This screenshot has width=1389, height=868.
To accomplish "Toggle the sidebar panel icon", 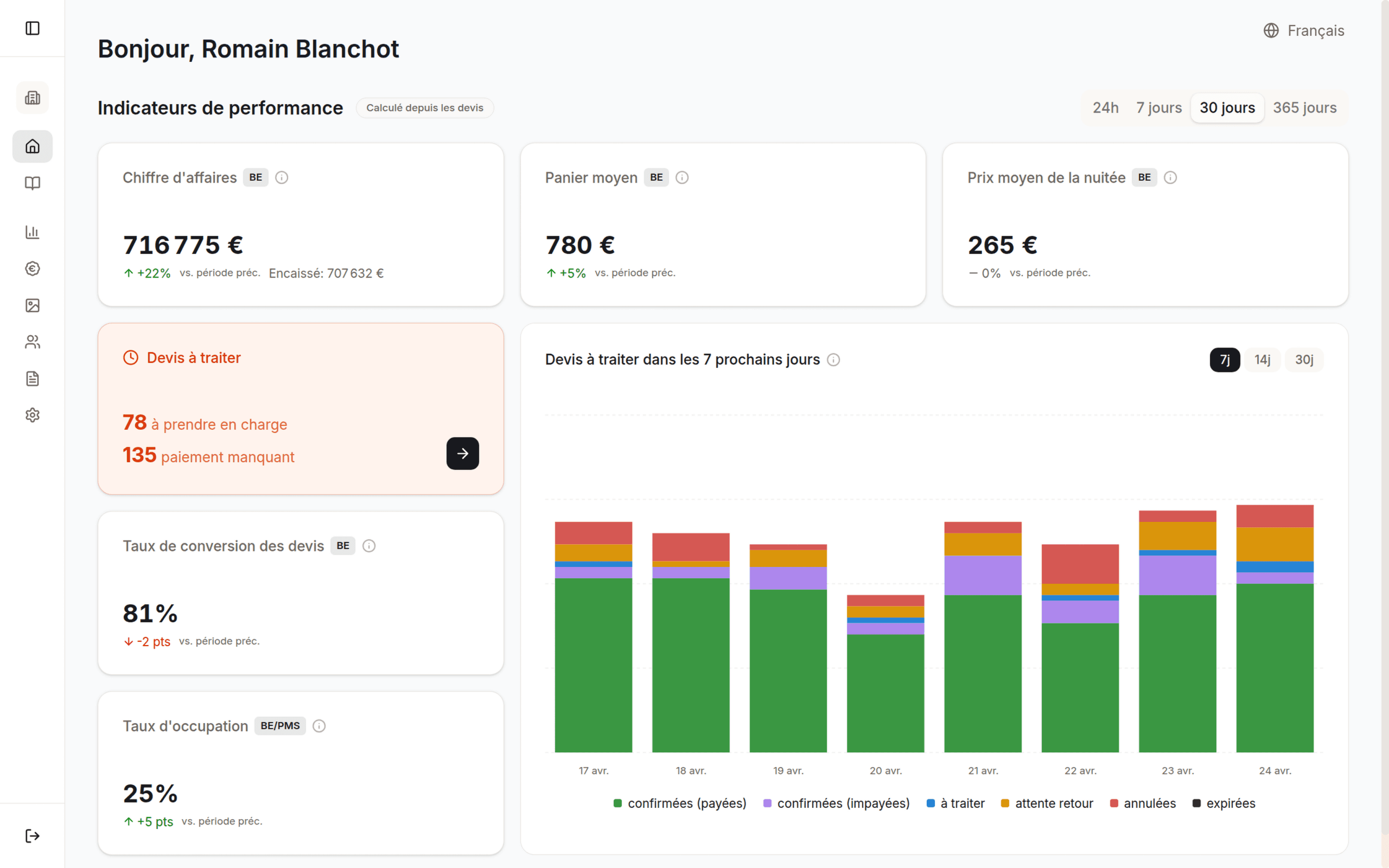I will click(33, 28).
